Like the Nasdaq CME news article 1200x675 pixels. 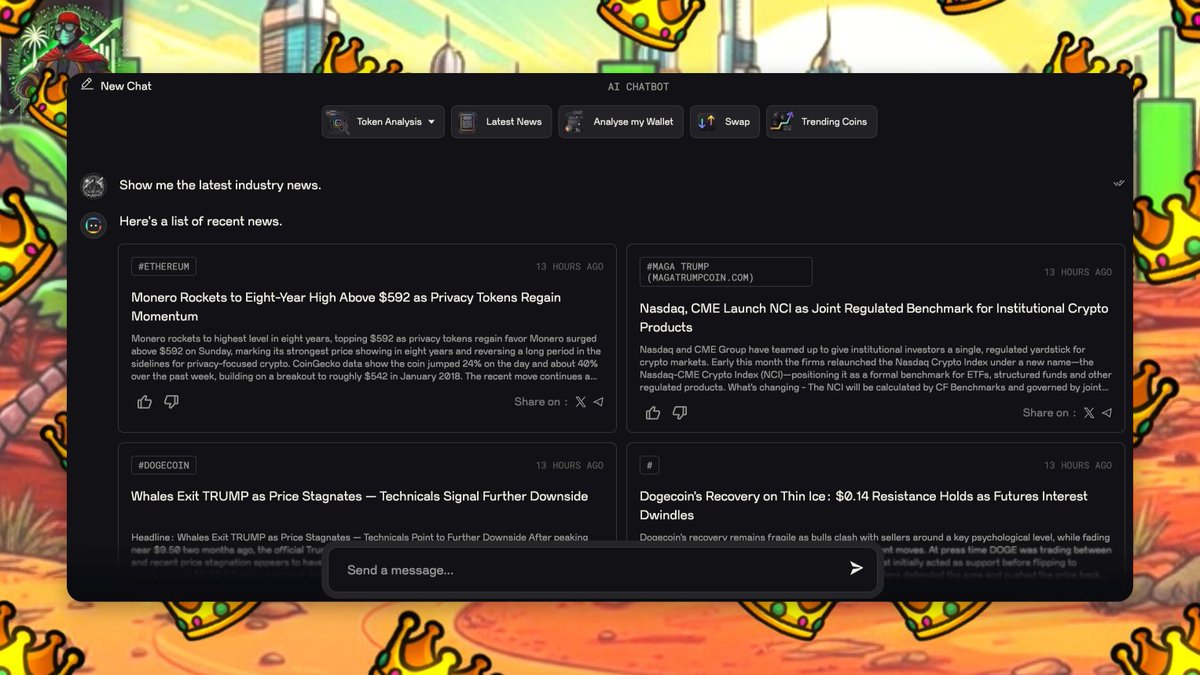tap(653, 412)
